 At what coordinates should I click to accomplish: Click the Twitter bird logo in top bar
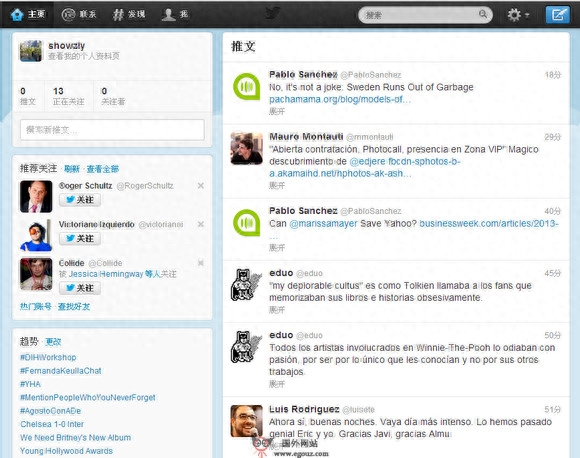point(273,14)
